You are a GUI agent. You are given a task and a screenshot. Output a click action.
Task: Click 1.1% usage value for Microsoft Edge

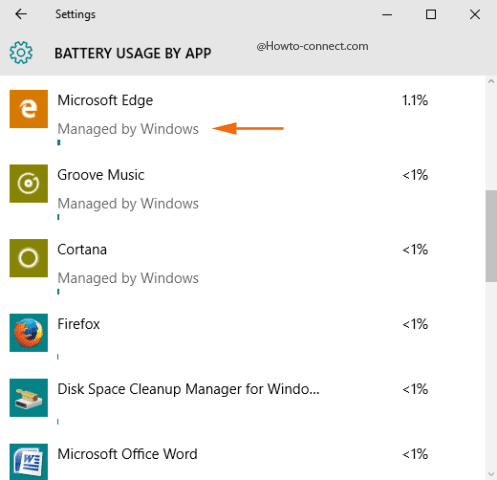click(x=415, y=100)
